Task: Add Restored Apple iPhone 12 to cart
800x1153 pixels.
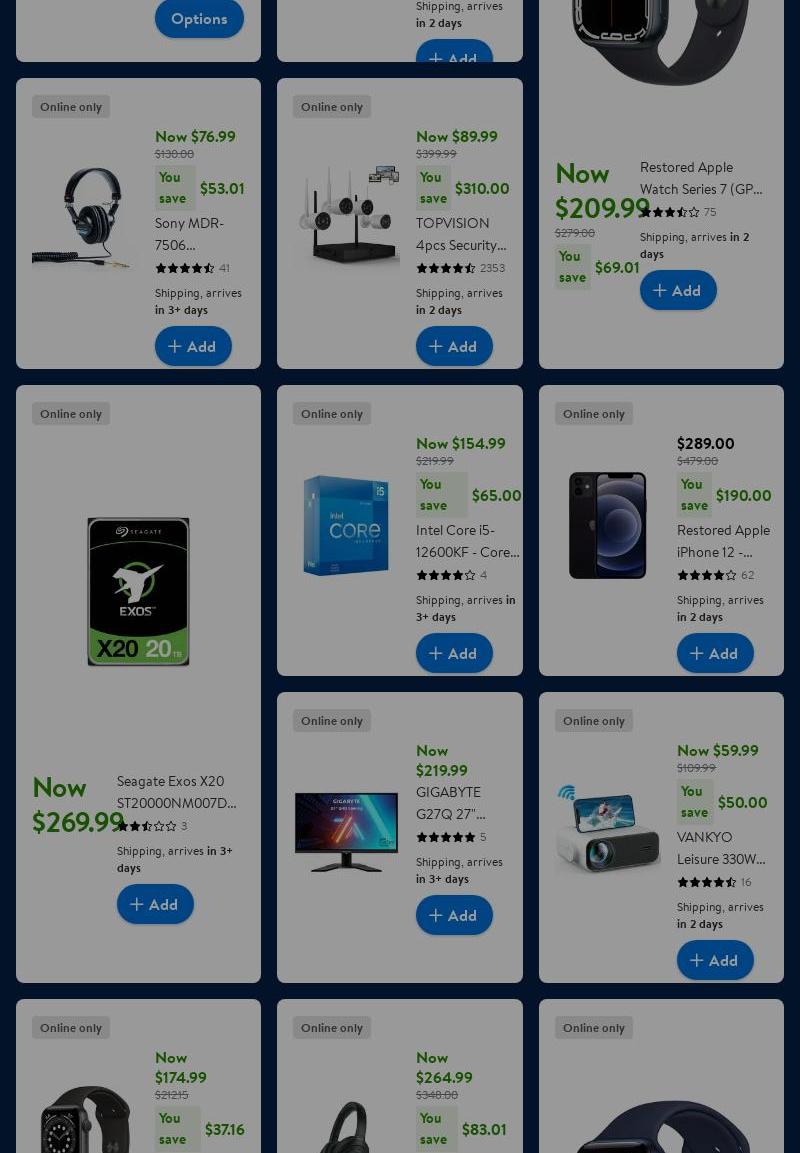Action: [x=715, y=653]
